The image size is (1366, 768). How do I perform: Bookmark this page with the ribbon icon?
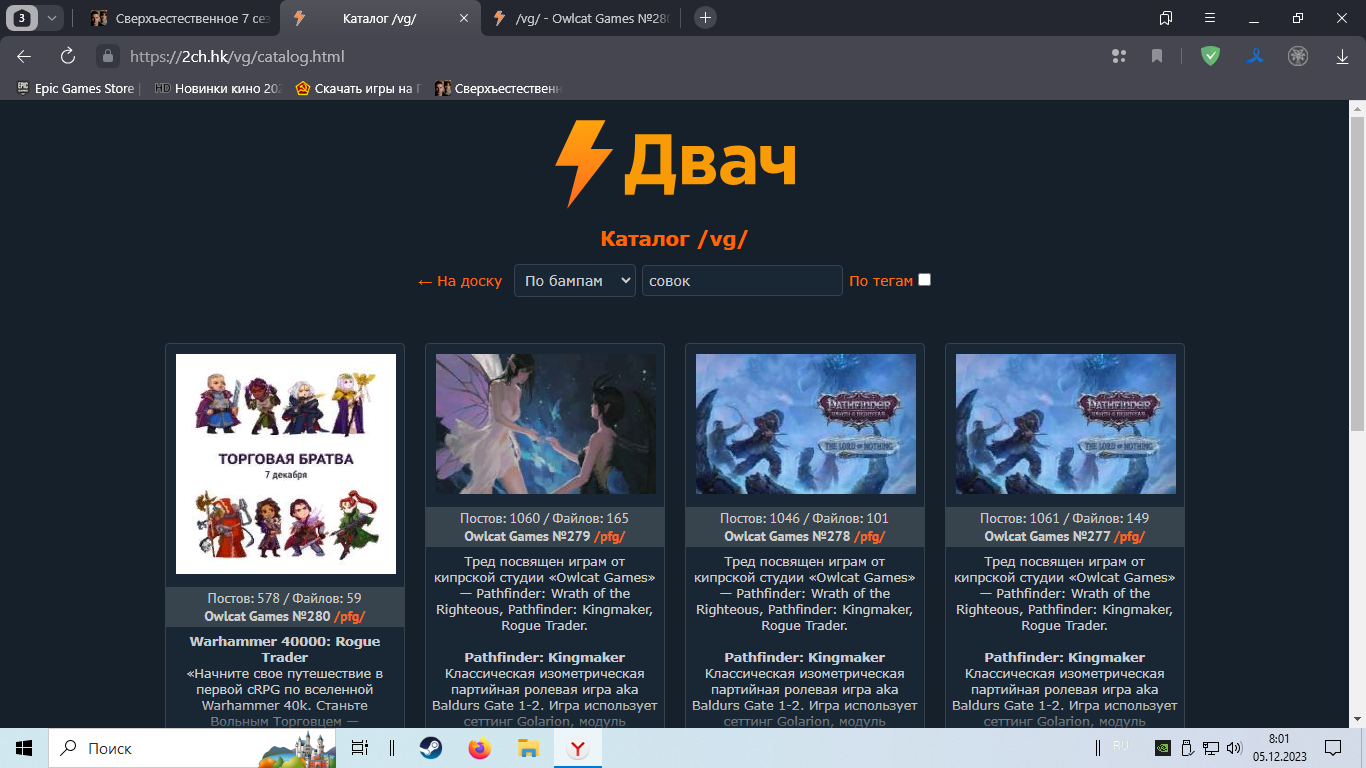[1157, 57]
